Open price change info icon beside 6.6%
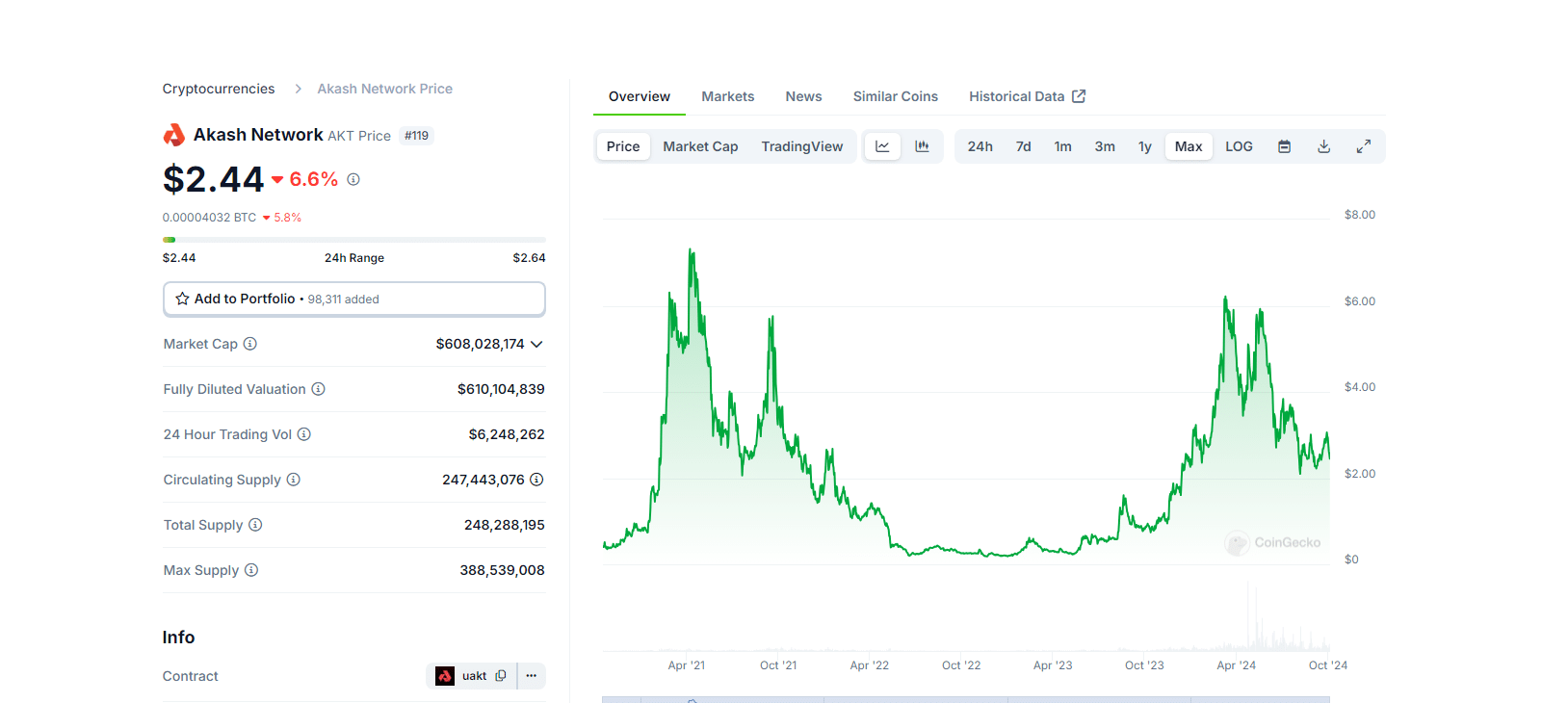The height and width of the screenshot is (703, 1568). 353,179
